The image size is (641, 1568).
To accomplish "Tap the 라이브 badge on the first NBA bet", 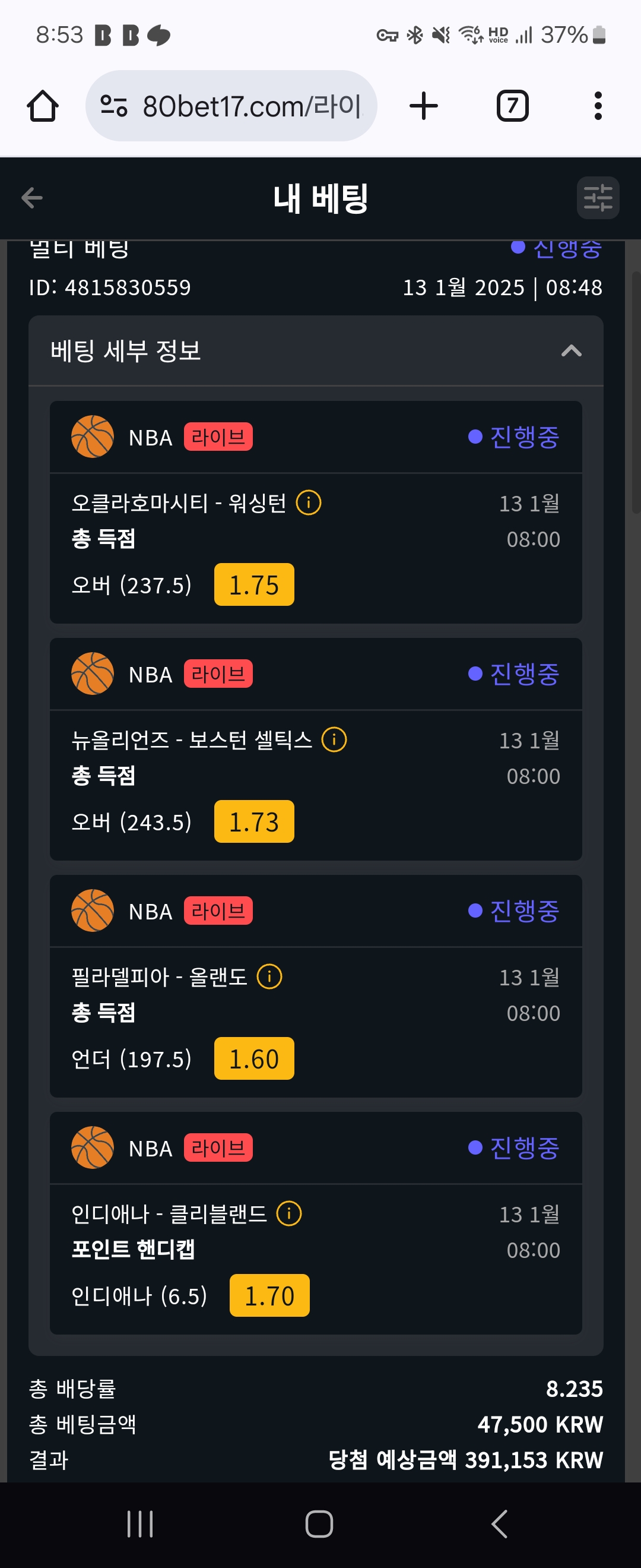I will (218, 437).
